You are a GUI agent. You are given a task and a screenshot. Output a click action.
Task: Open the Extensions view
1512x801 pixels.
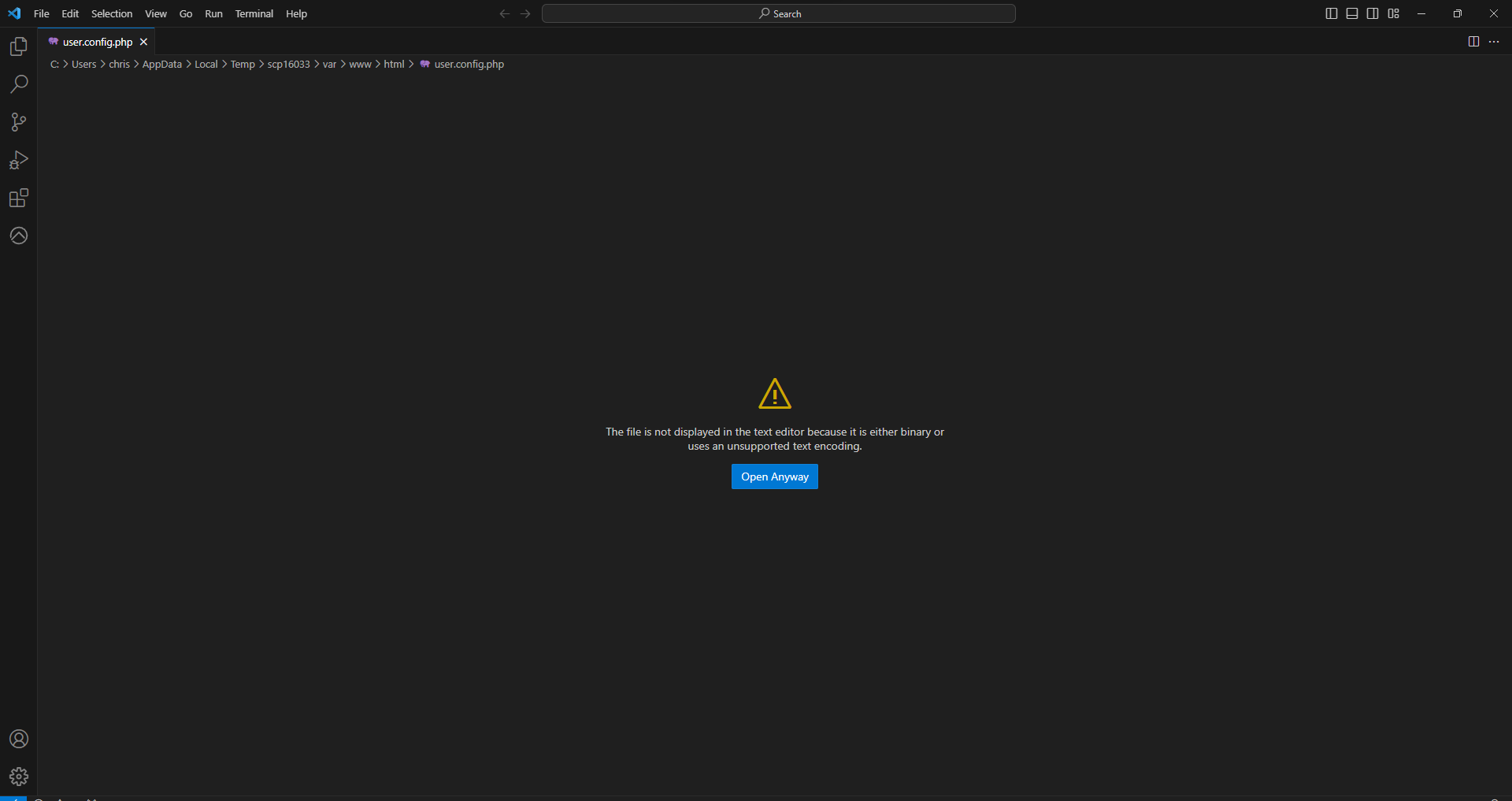[x=19, y=198]
